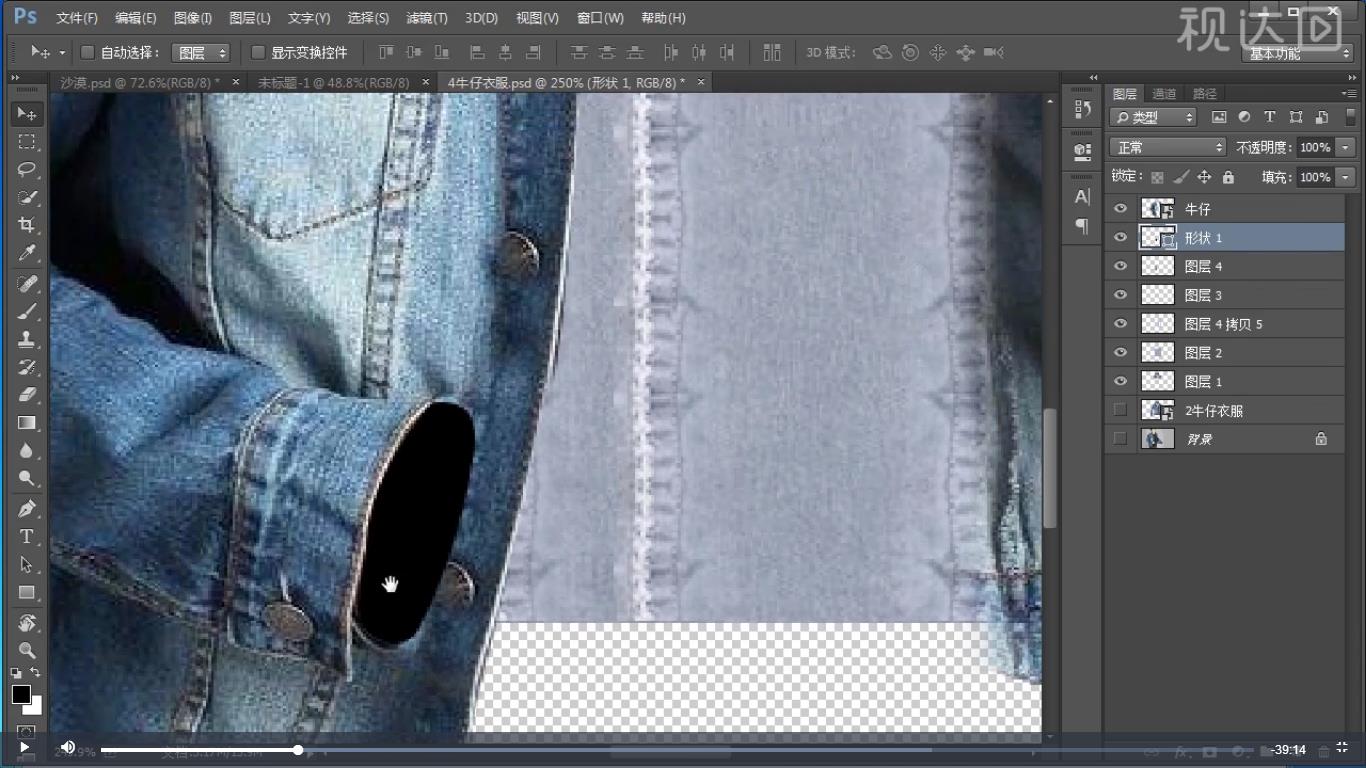
Task: Open the 正常 blend mode dropdown
Action: (x=1167, y=147)
